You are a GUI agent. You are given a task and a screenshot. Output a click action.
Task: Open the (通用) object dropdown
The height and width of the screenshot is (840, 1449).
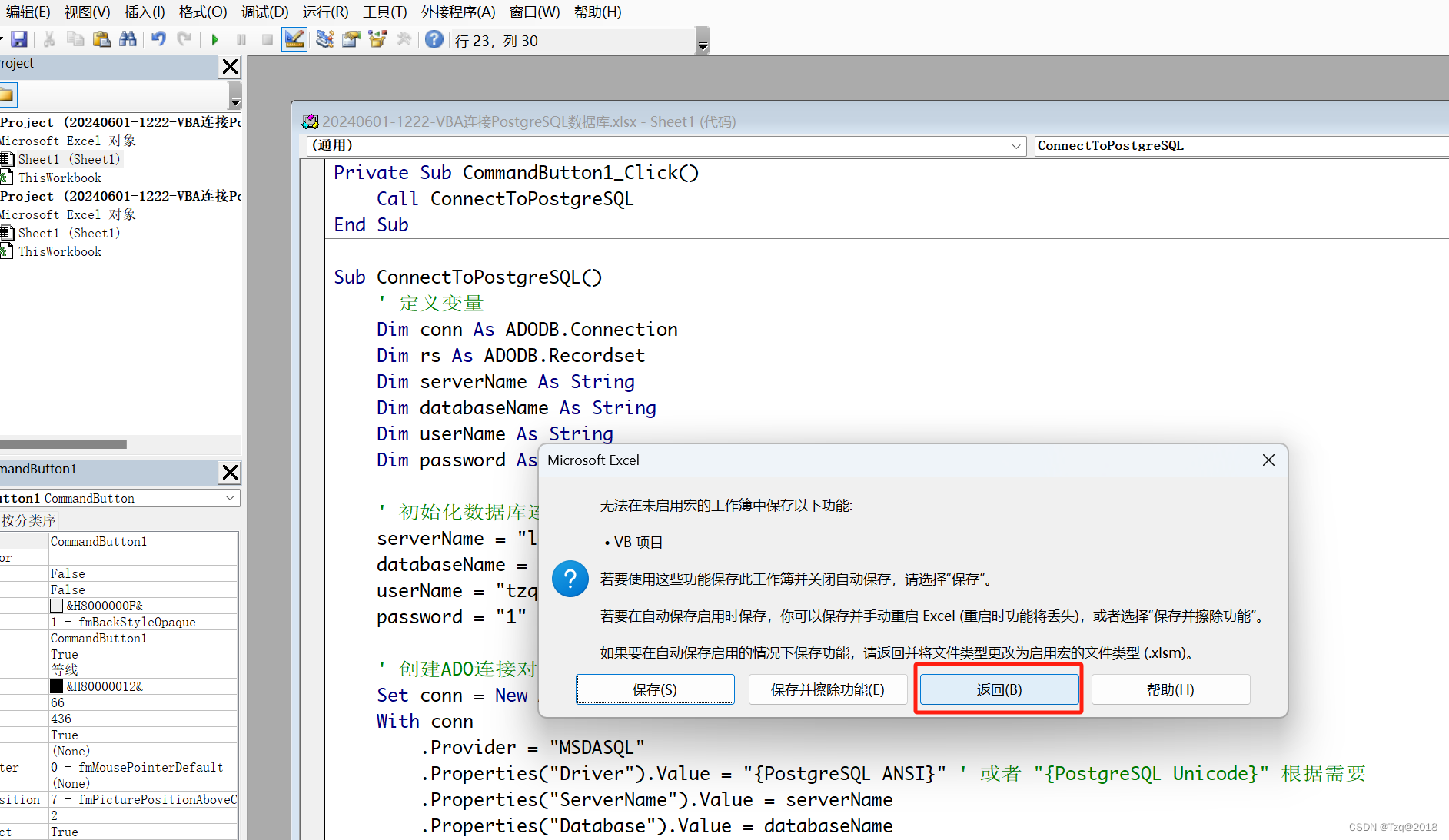click(x=1015, y=146)
